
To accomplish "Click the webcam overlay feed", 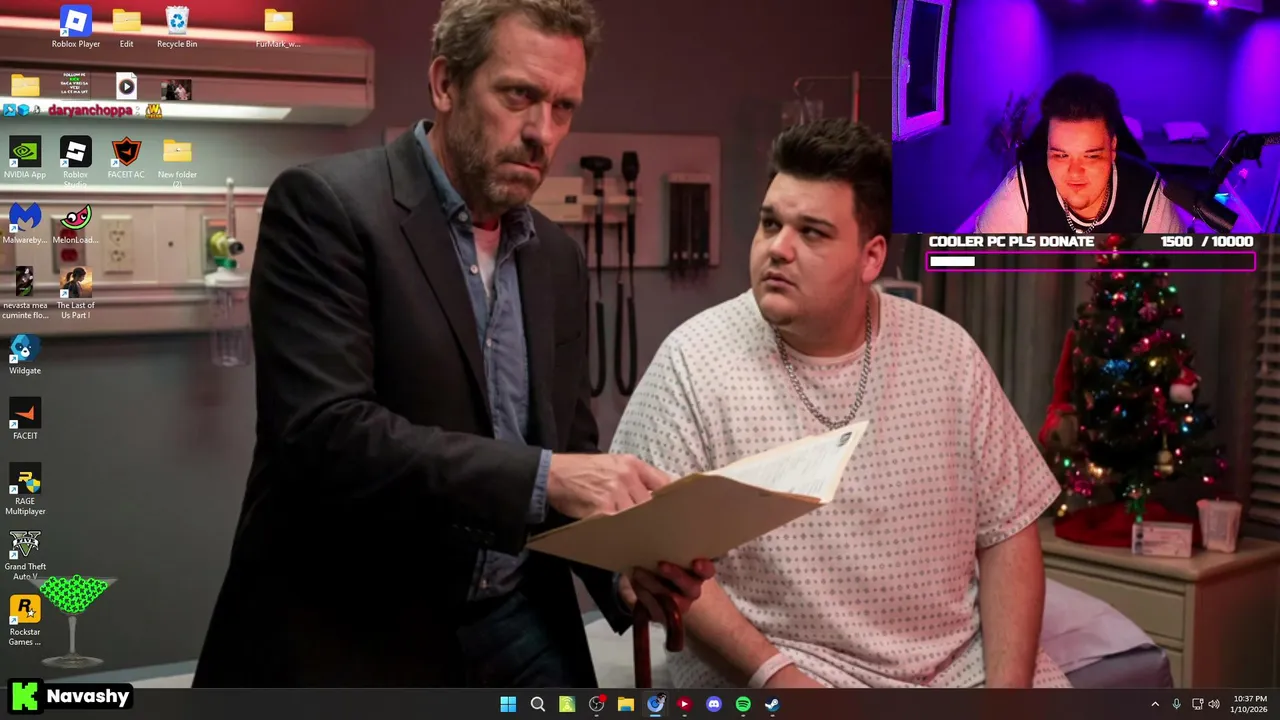I will coord(1086,116).
